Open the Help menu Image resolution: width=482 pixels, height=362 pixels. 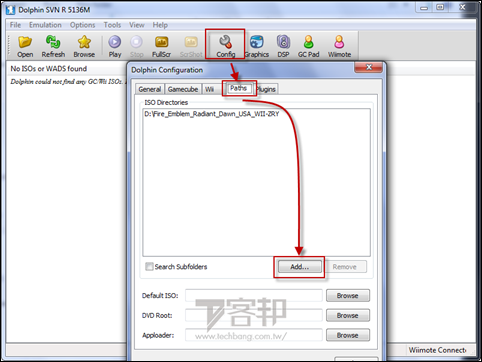[x=160, y=25]
